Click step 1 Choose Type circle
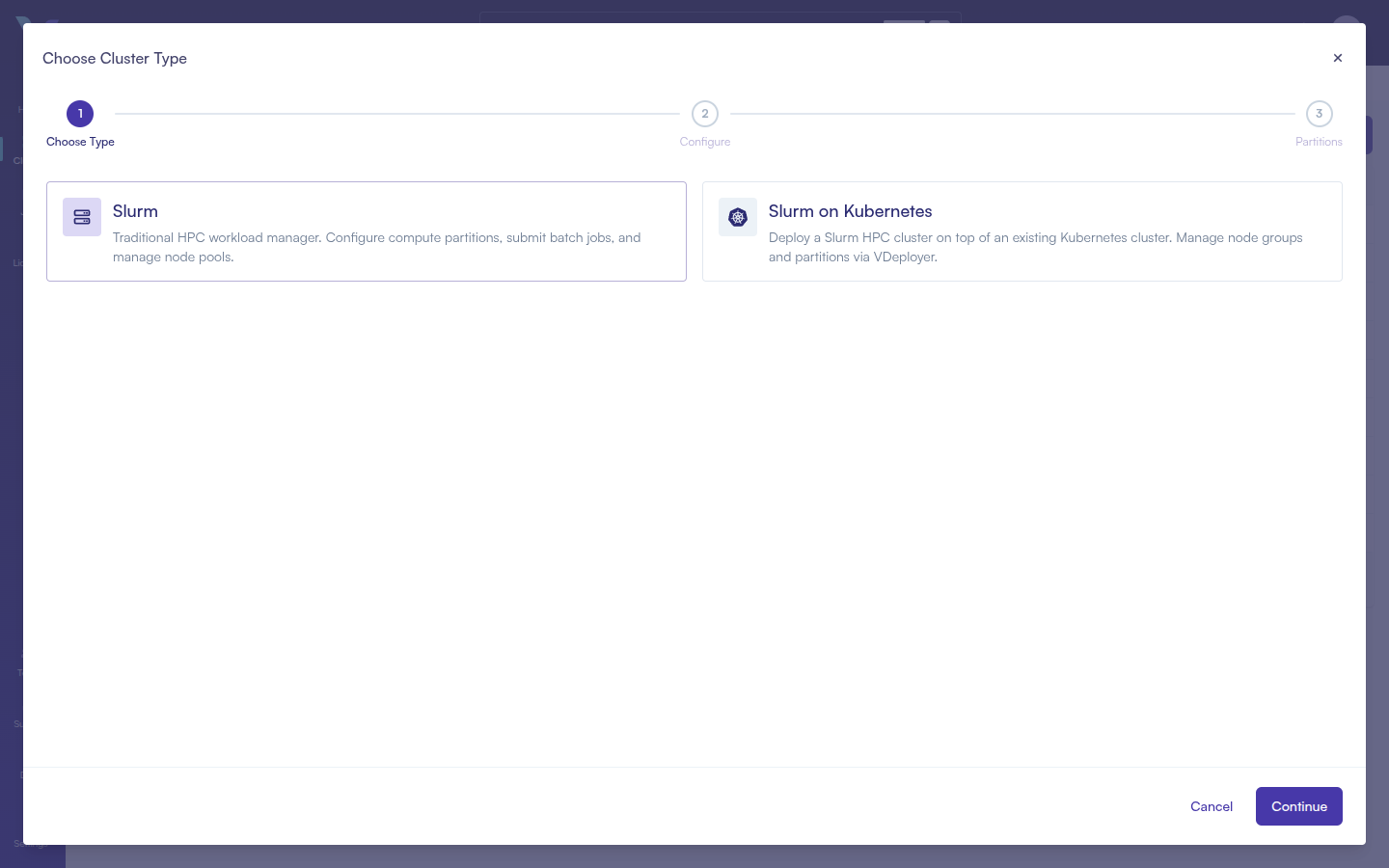The image size is (1389, 868). pyautogui.click(x=80, y=114)
